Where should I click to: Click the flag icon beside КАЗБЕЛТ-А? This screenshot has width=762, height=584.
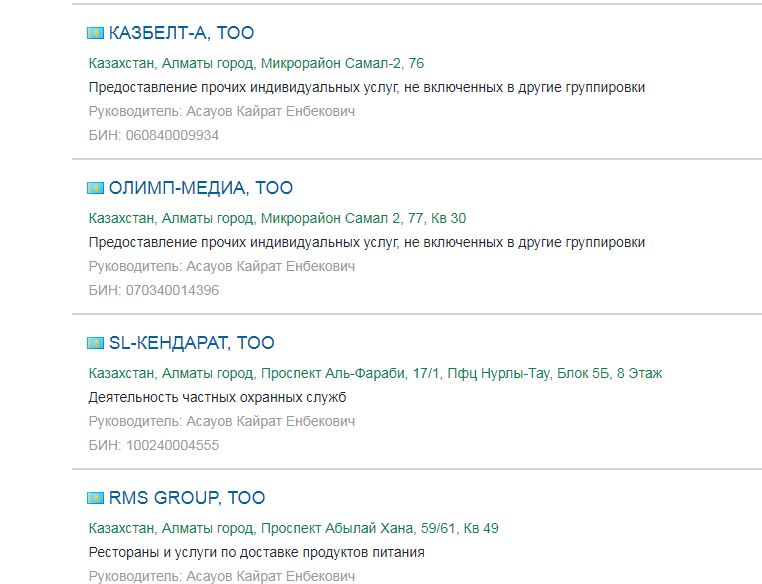tap(96, 33)
